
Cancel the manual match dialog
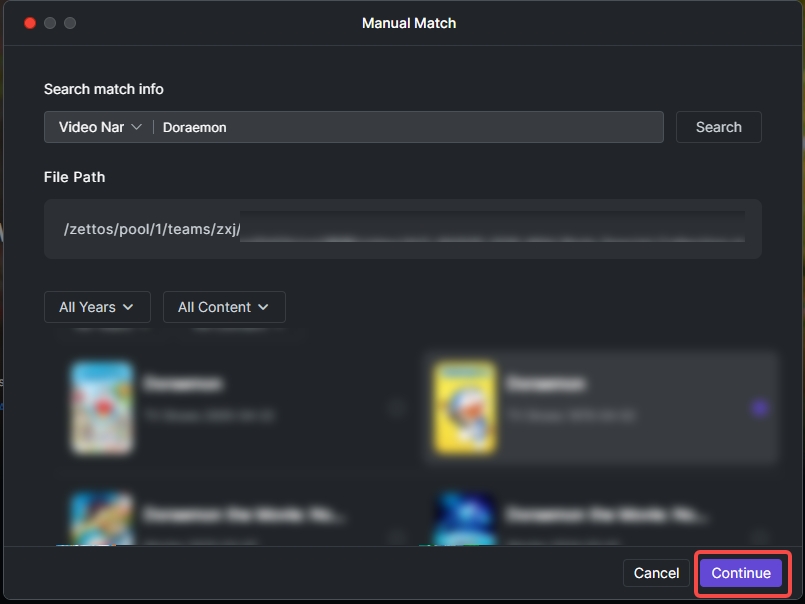656,573
